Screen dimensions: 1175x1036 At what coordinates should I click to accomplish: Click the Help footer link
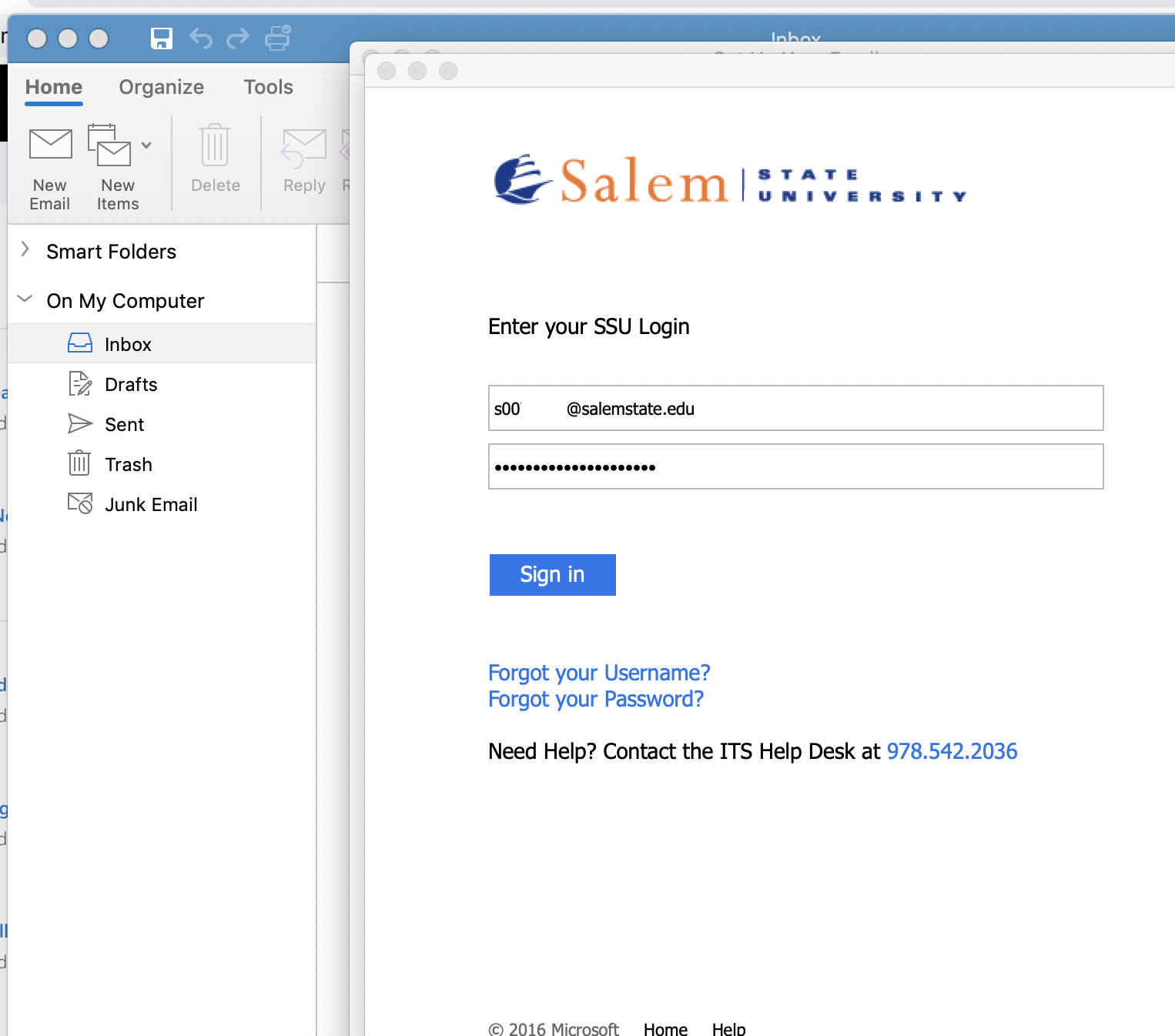point(728,1028)
